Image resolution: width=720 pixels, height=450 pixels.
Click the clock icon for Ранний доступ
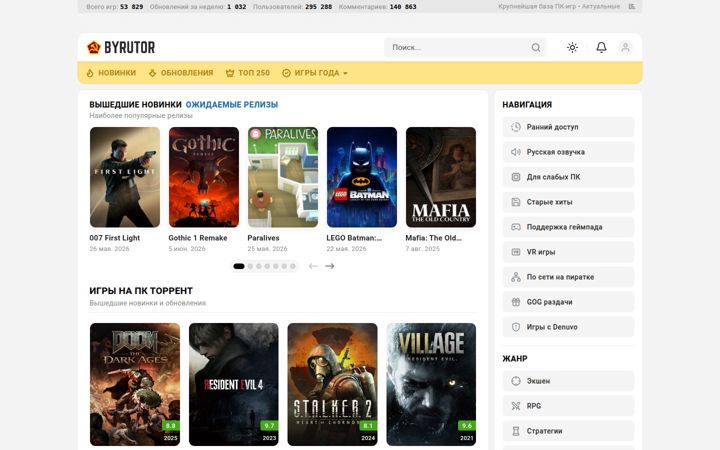coord(516,127)
